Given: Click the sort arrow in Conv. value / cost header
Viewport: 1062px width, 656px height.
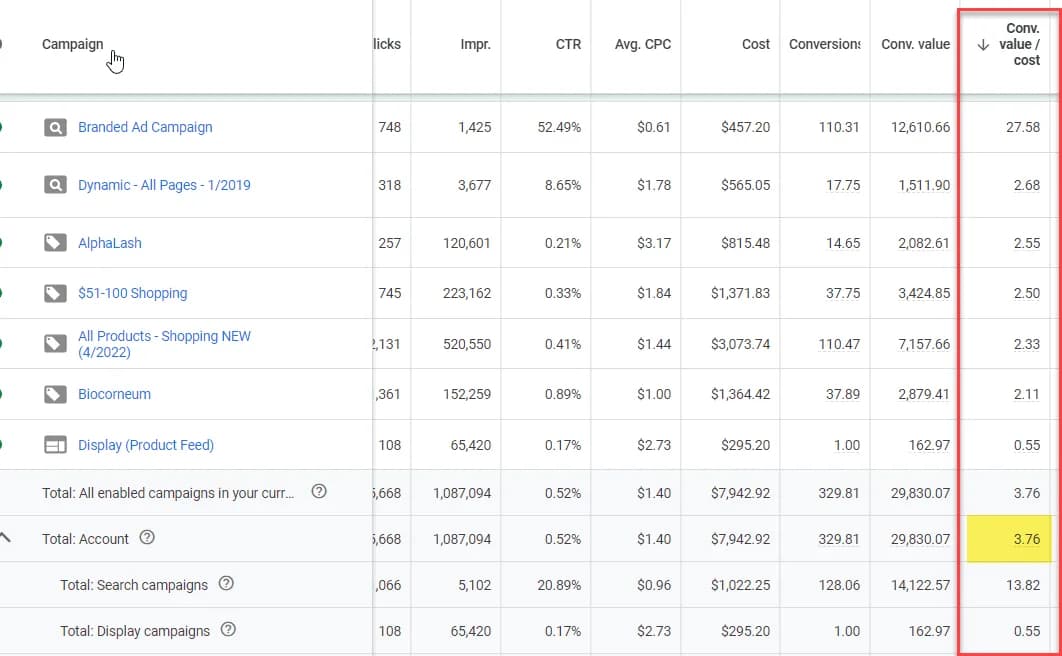Looking at the screenshot, I should coord(983,45).
